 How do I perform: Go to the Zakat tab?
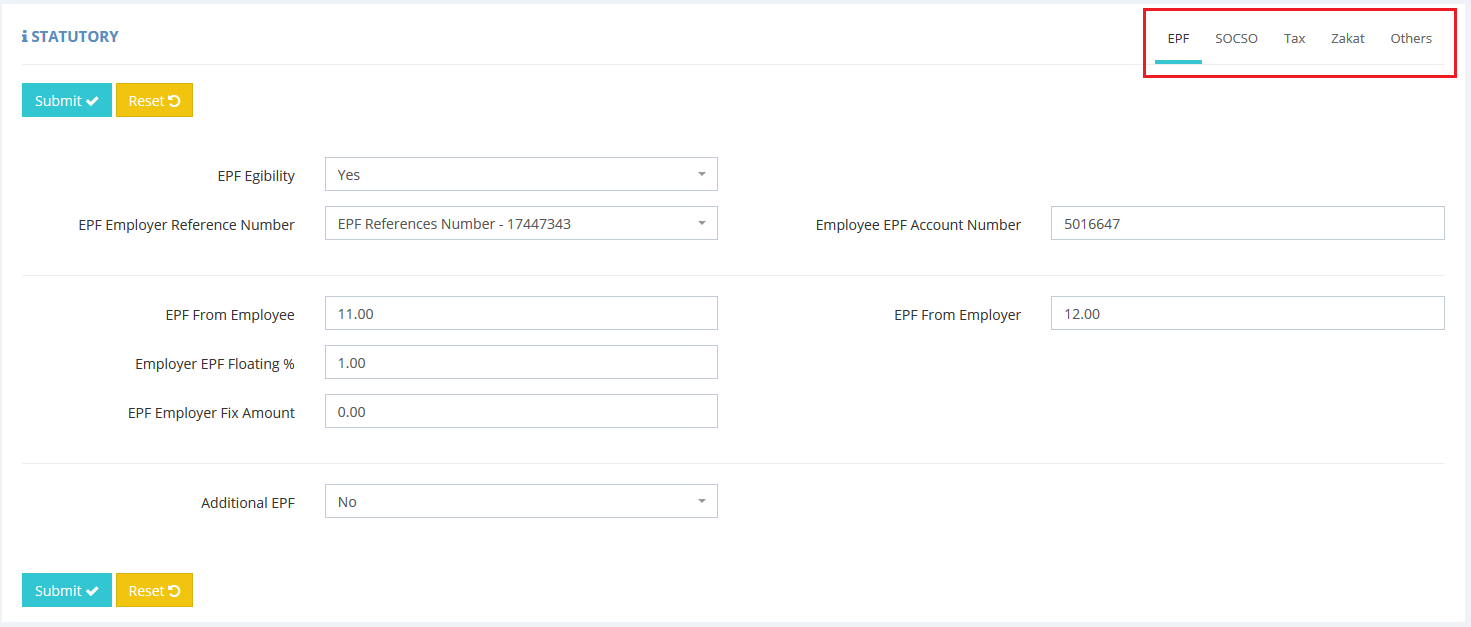tap(1347, 39)
